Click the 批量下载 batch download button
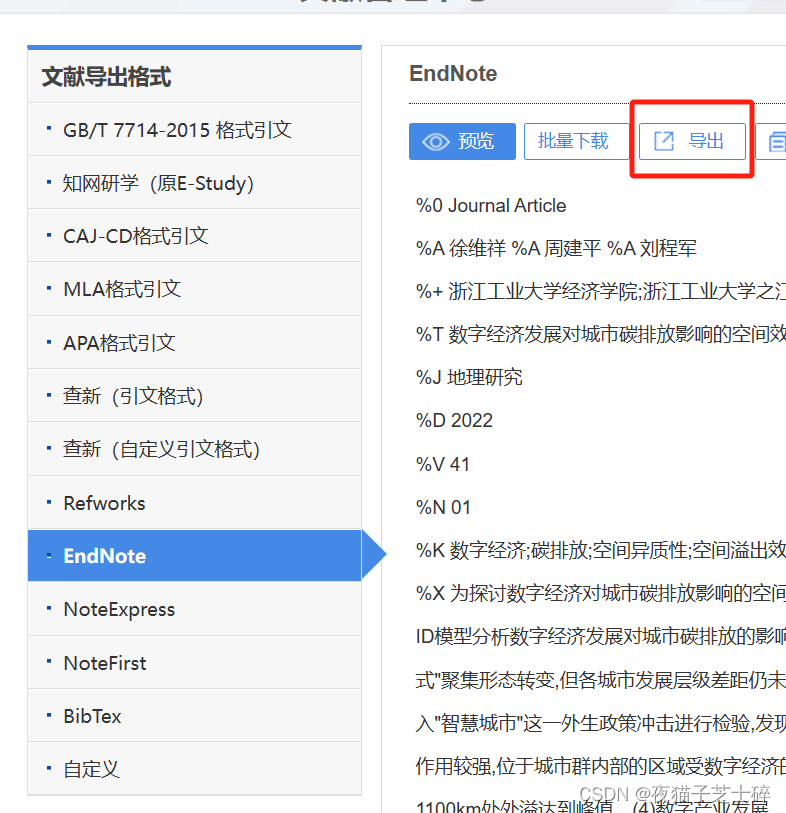 576,142
